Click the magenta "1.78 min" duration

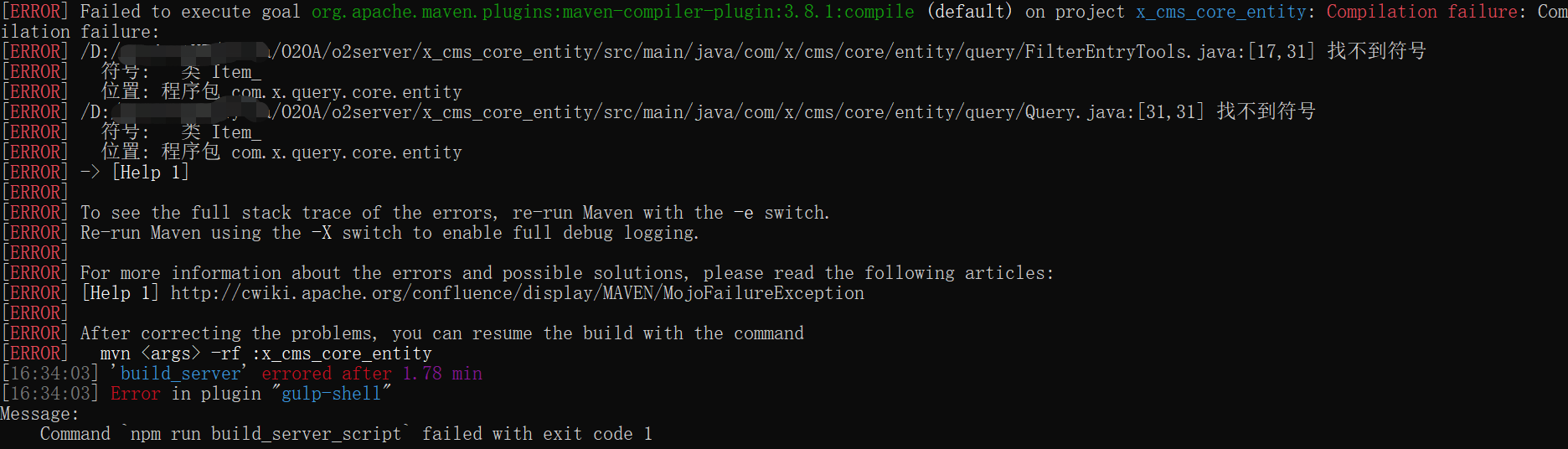(442, 374)
